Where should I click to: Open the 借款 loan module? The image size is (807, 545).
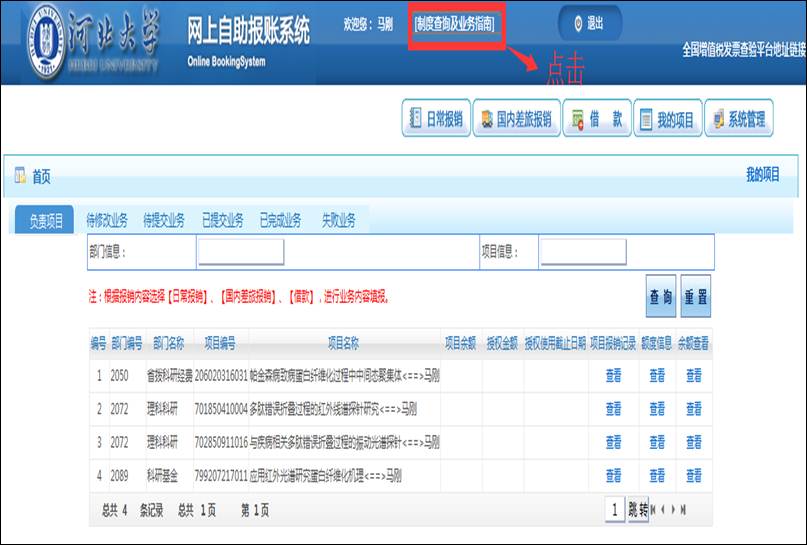[596, 119]
